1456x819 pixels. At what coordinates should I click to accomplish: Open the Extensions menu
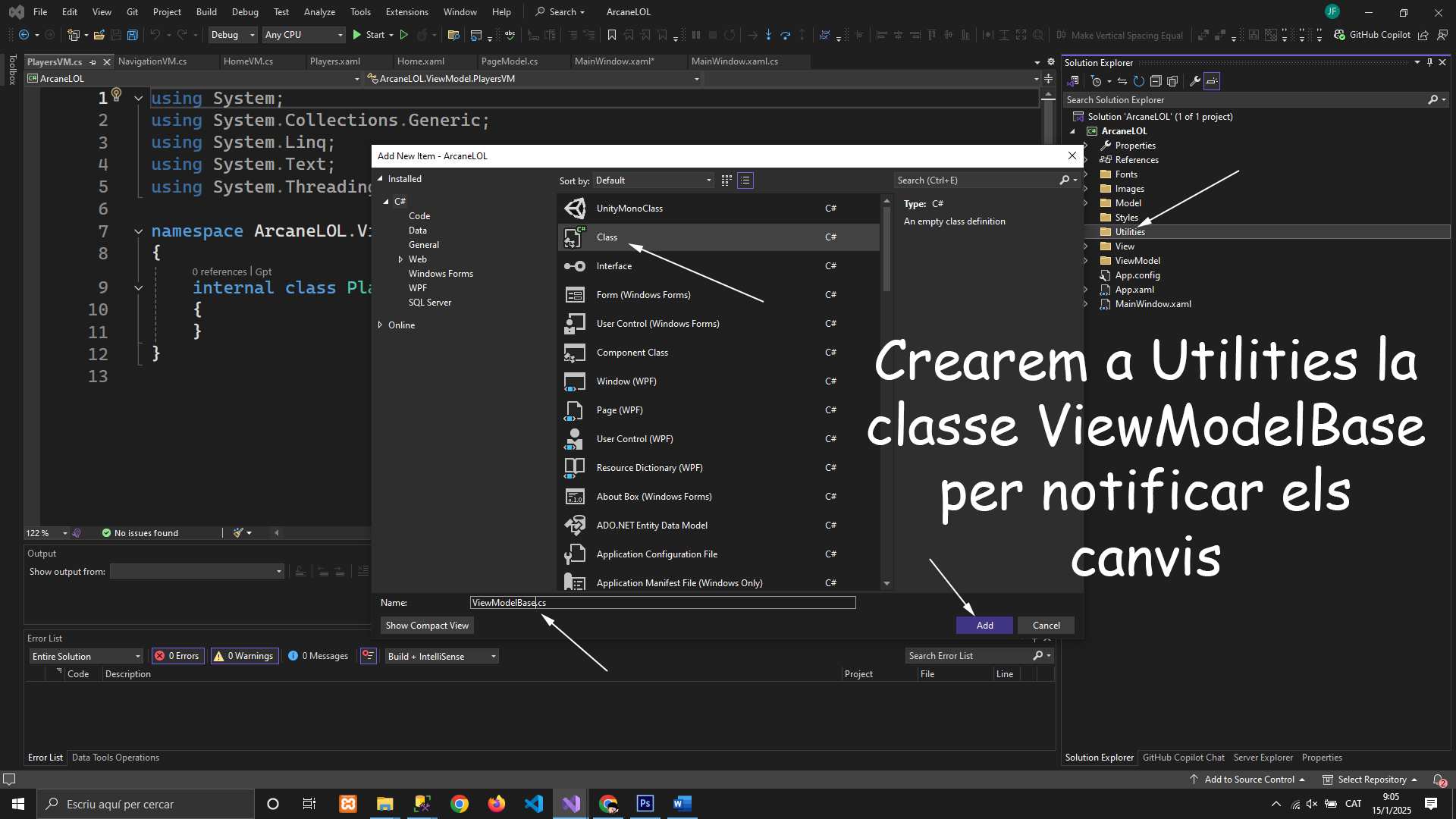(406, 12)
